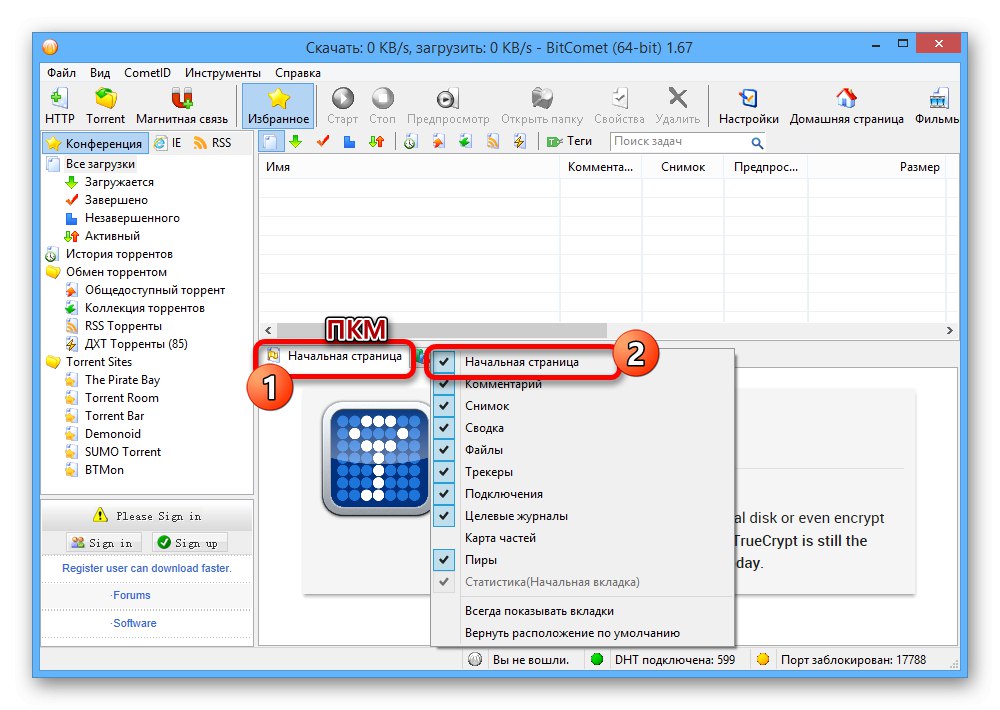Toggle the Избранное star button

pyautogui.click(x=279, y=106)
